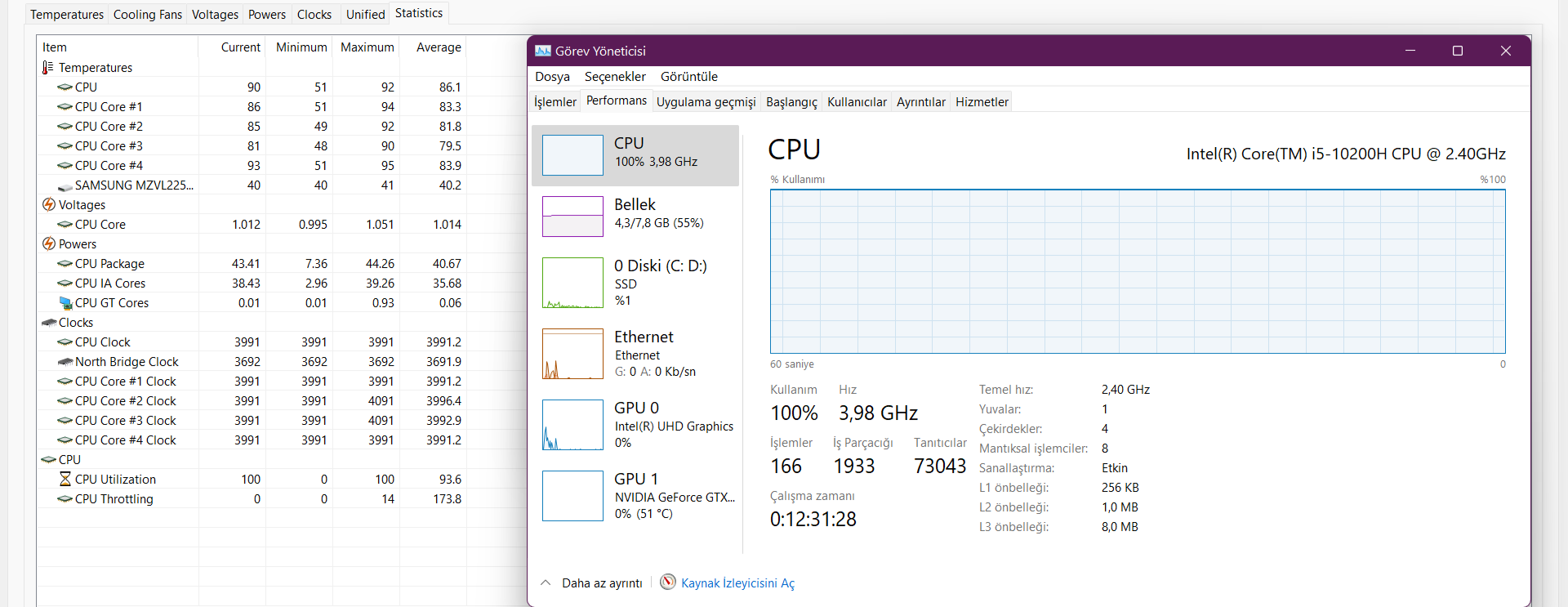Open the Dosya menu

(x=552, y=77)
